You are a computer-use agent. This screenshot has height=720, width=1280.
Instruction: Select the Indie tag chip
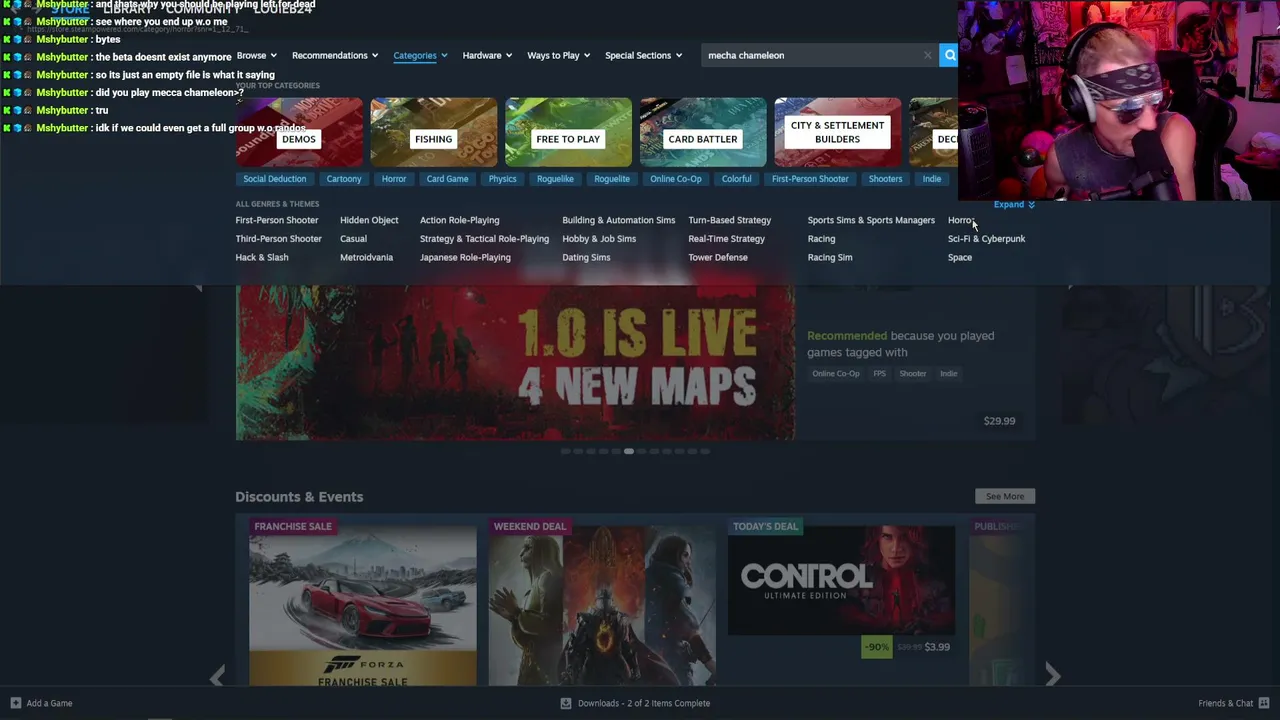pyautogui.click(x=931, y=179)
